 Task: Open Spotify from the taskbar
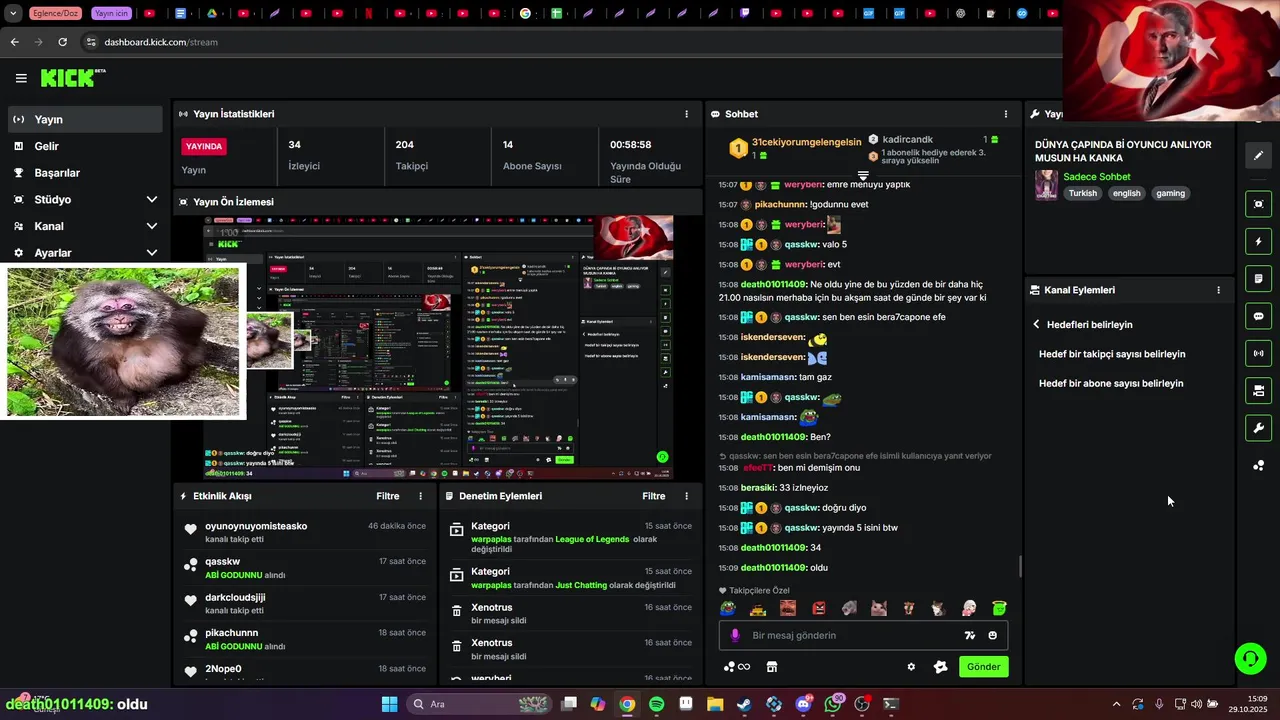point(656,704)
